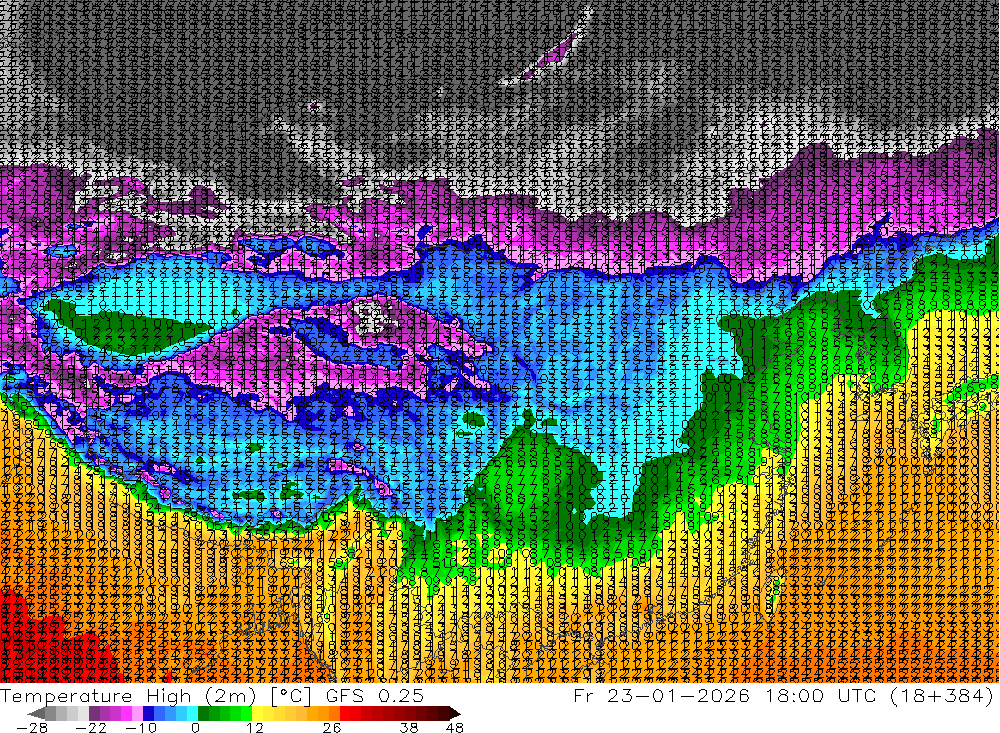Click the 'GFS 0.25' model label
This screenshot has height=733, width=1000.
(x=375, y=696)
